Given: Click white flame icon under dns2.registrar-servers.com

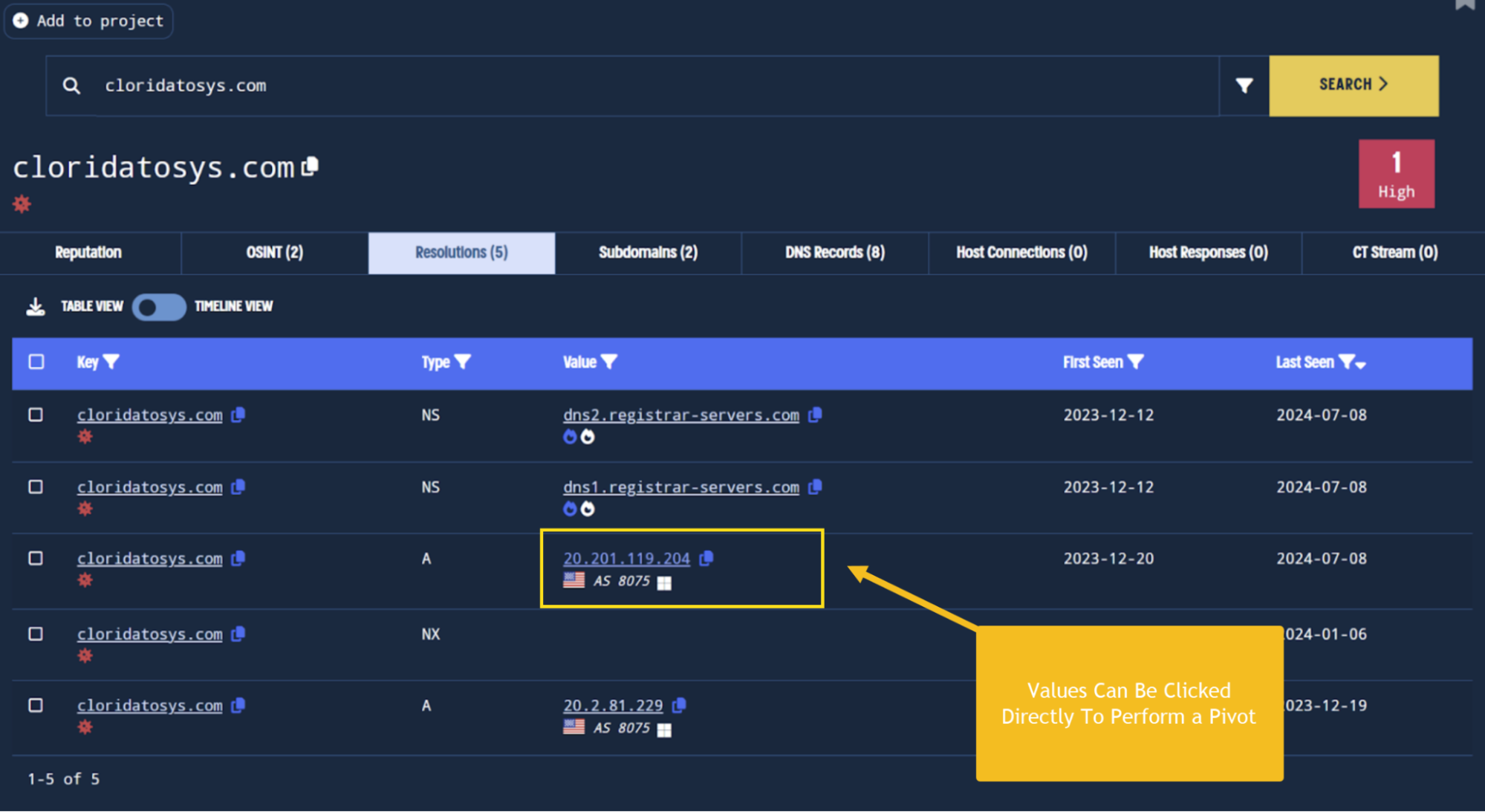Looking at the screenshot, I should (x=588, y=437).
